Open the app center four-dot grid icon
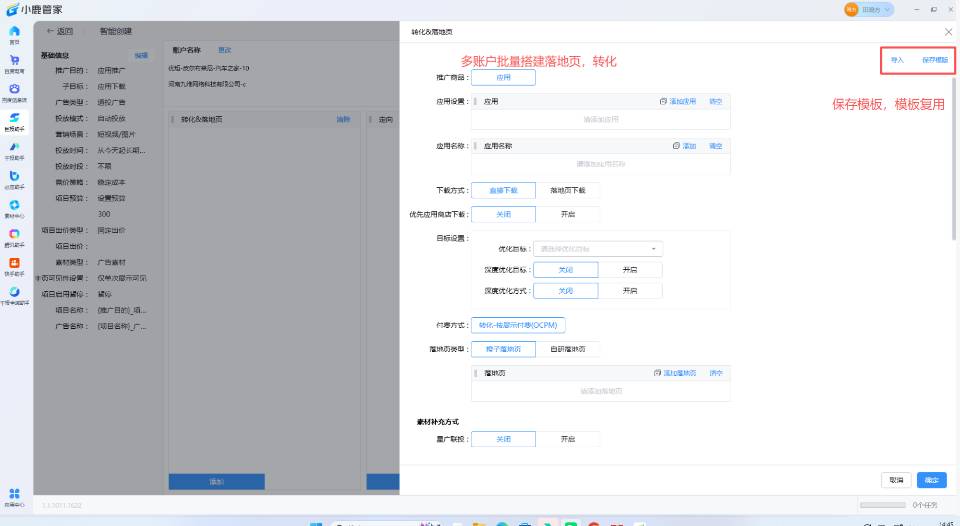The width and height of the screenshot is (960, 526). pyautogui.click(x=14, y=494)
